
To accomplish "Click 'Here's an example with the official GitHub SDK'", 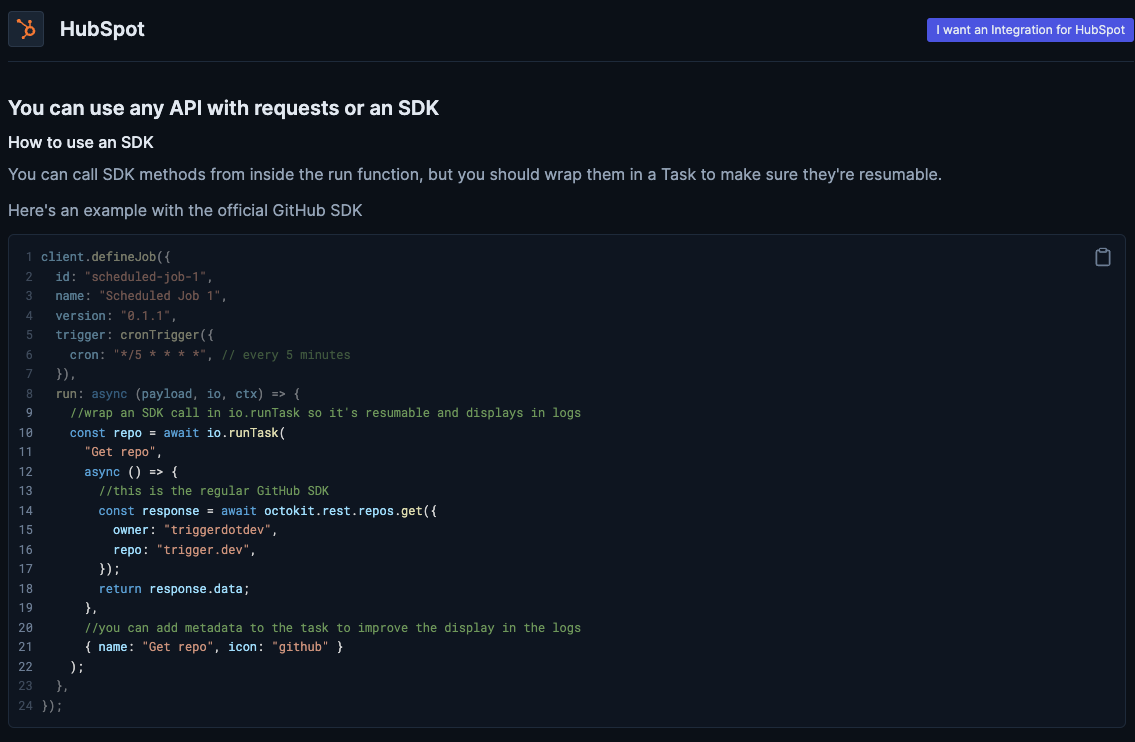I will click(x=185, y=211).
